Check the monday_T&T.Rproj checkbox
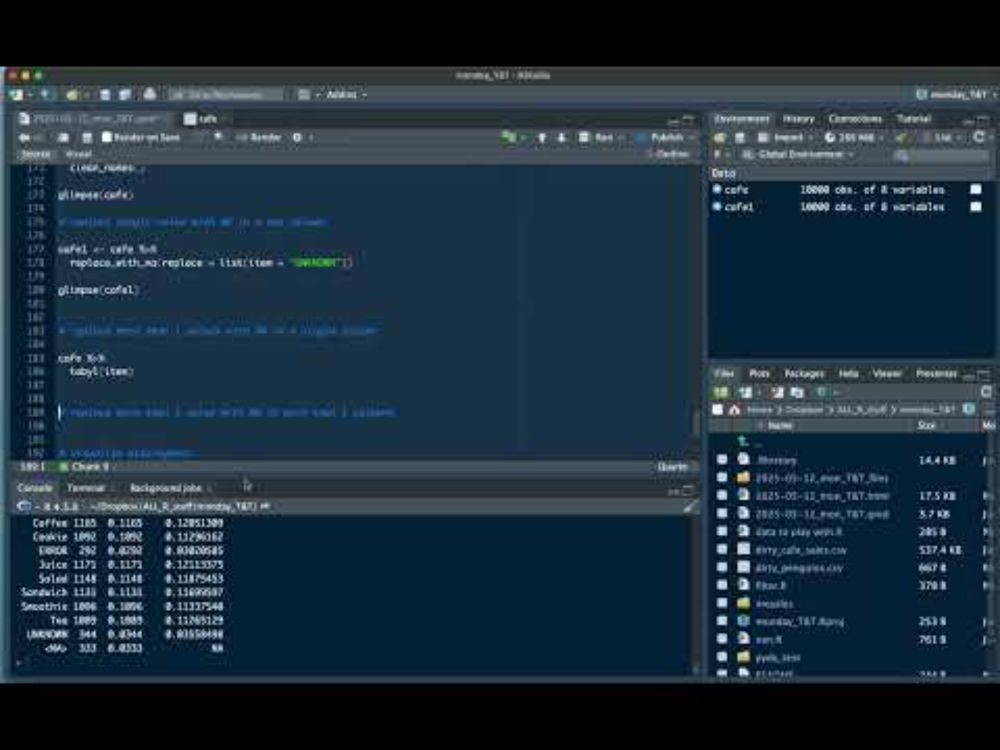The width and height of the screenshot is (1000, 750). click(722, 621)
